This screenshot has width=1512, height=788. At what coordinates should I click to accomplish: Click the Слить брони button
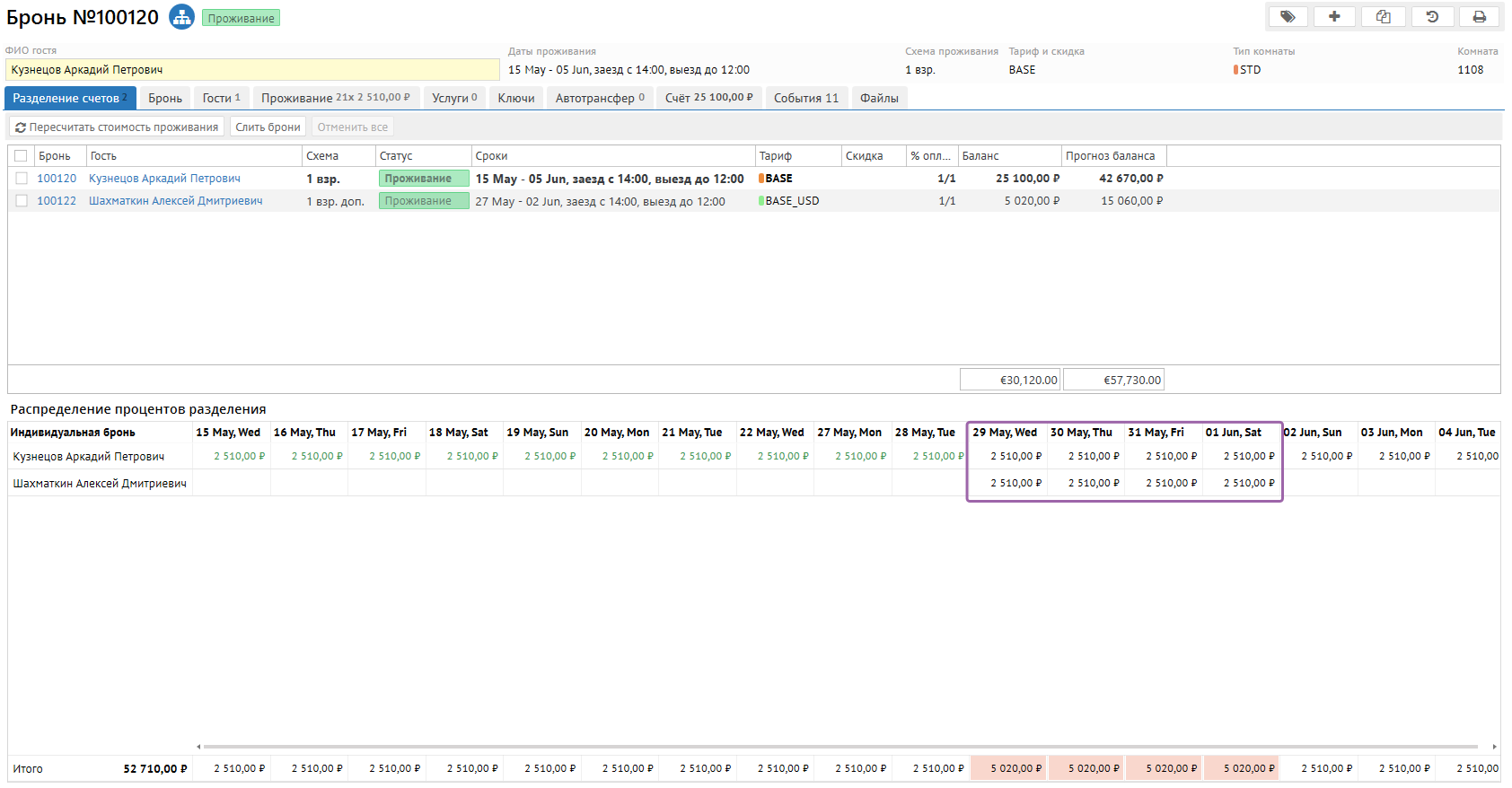click(268, 127)
